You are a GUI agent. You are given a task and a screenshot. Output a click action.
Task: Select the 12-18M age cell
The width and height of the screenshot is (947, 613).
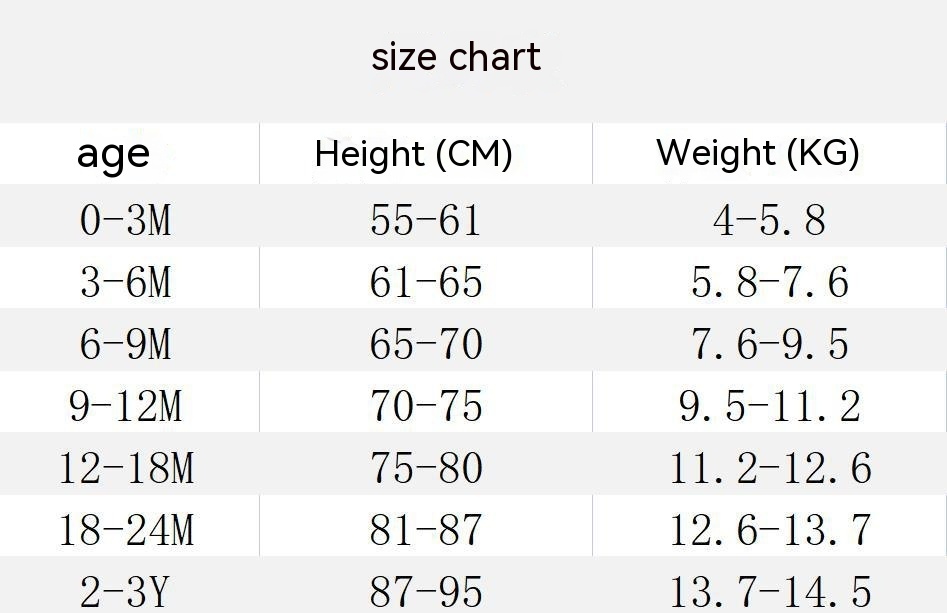[127, 468]
